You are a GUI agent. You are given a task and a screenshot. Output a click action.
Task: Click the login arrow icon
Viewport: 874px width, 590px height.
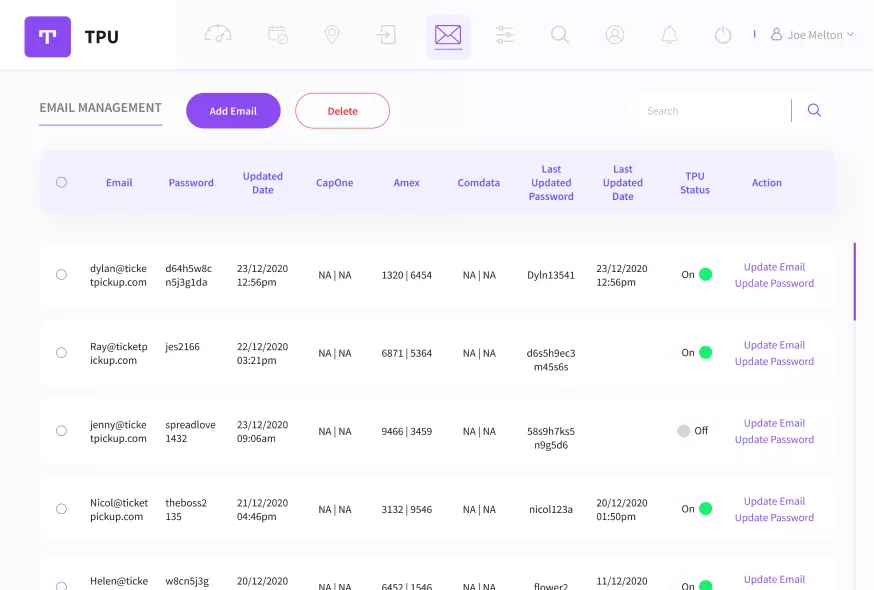pos(386,35)
